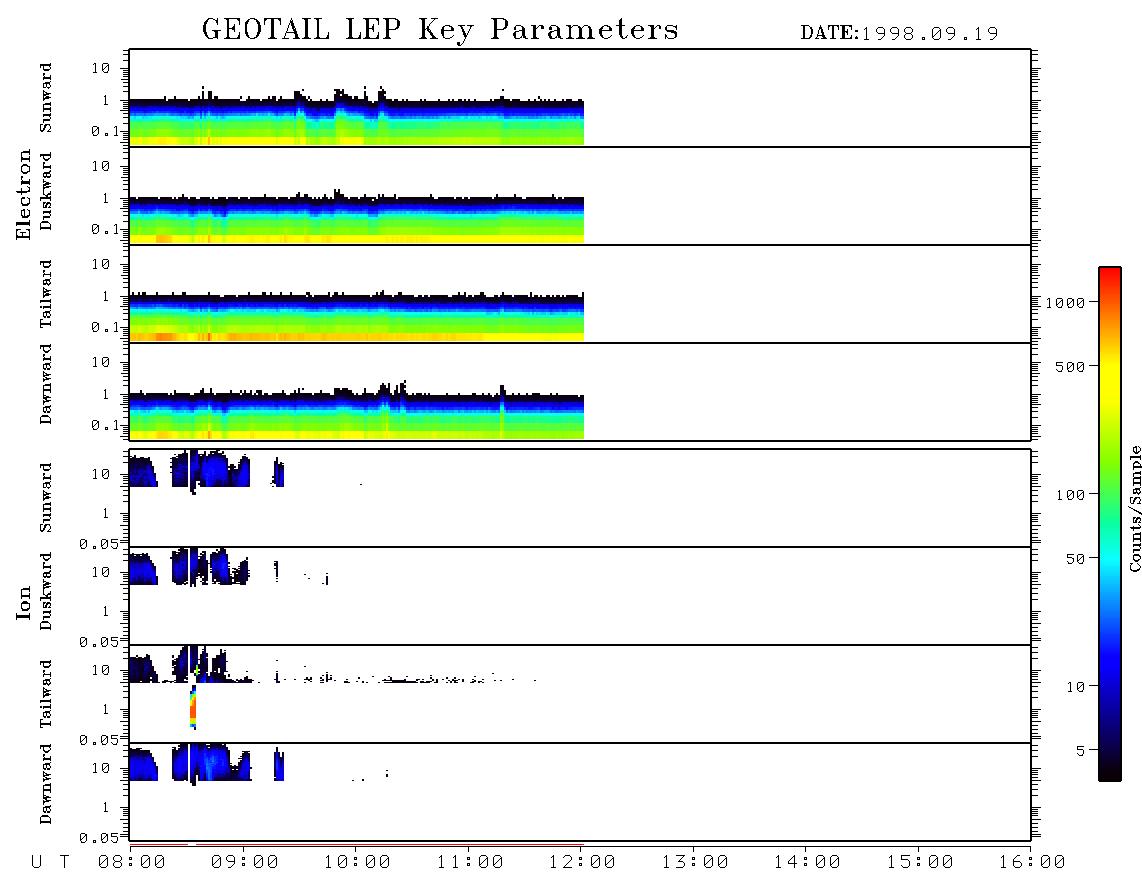Click the 'Counts/Sample' color scale title
Viewport: 1142px width, 880px height.
(1134, 508)
